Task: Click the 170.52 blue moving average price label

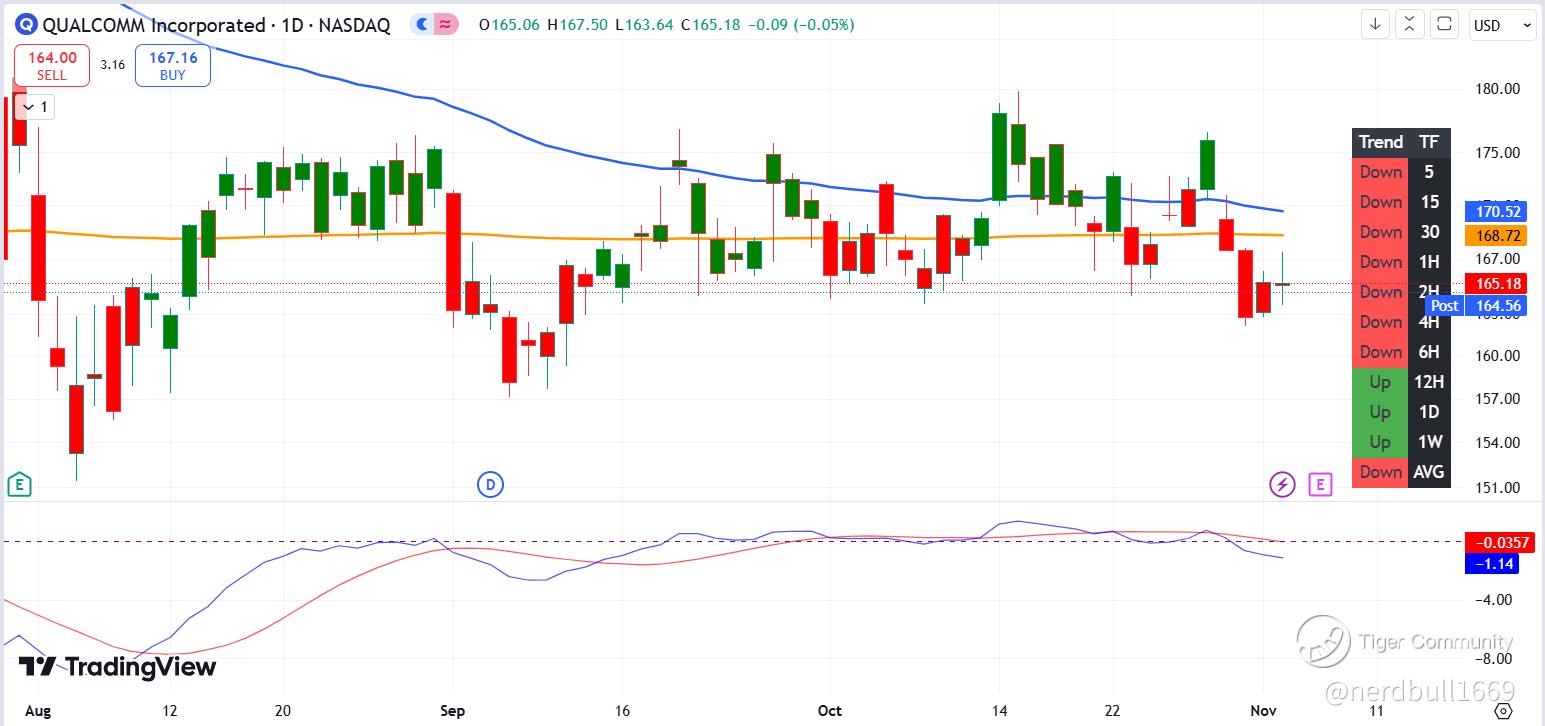Action: pyautogui.click(x=1494, y=211)
